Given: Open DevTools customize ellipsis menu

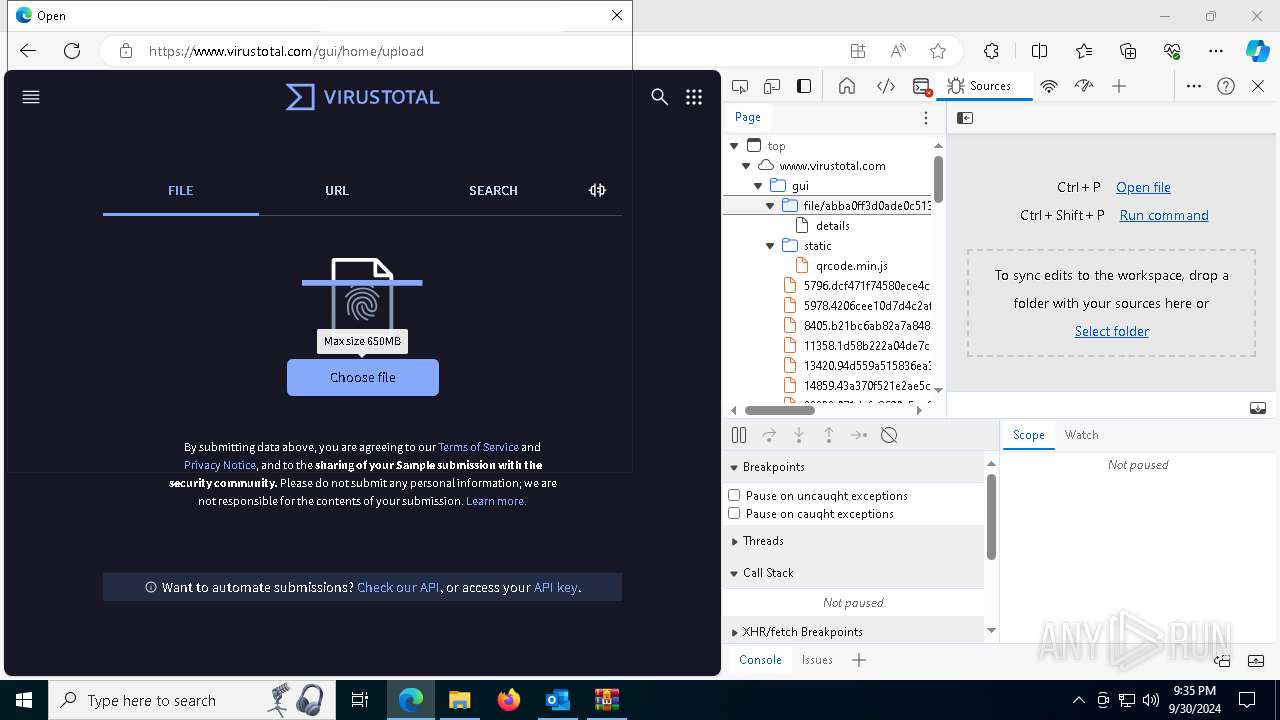Looking at the screenshot, I should [x=1194, y=86].
